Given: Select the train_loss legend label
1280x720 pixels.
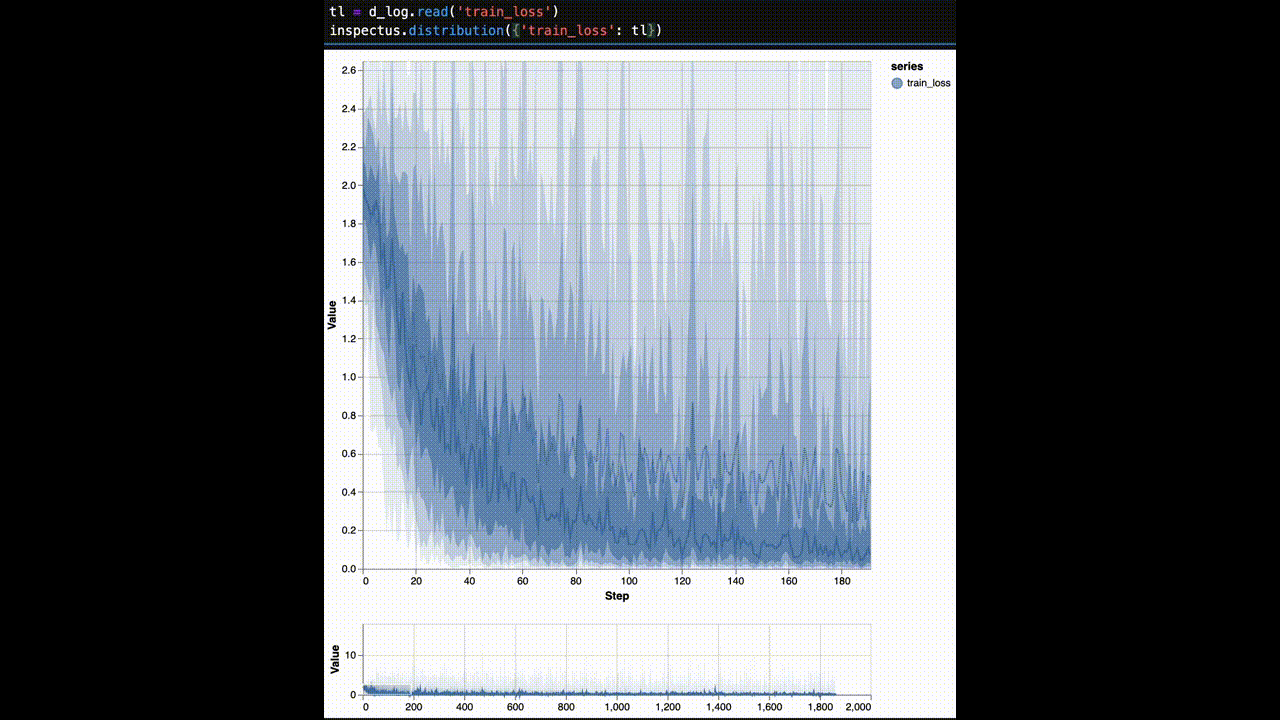Looking at the screenshot, I should 928,83.
